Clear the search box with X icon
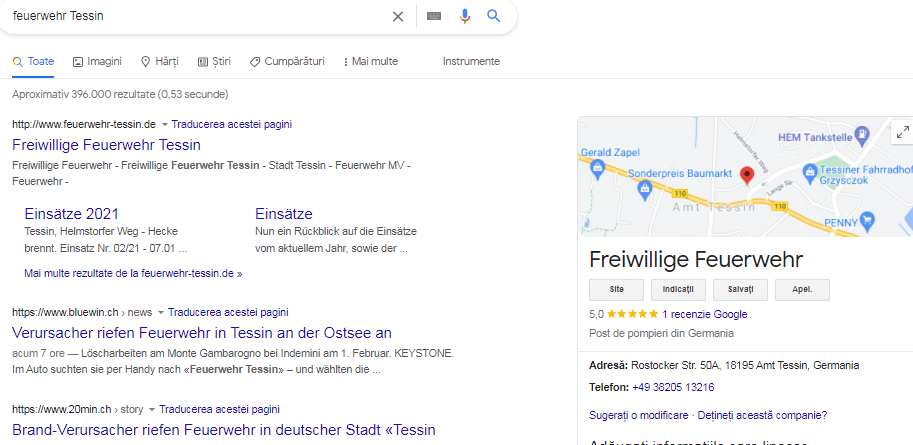913x445 pixels. pyautogui.click(x=398, y=16)
